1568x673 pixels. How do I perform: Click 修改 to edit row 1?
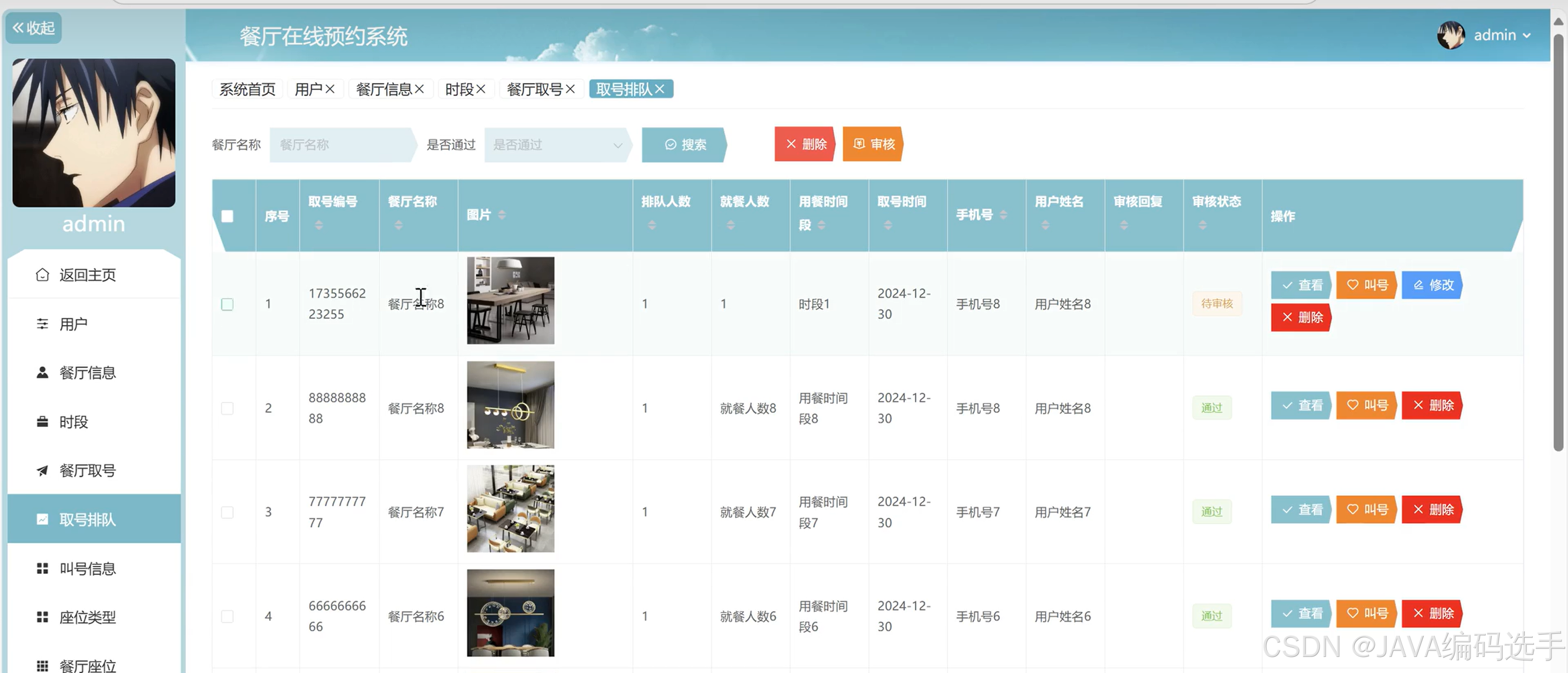point(1432,285)
